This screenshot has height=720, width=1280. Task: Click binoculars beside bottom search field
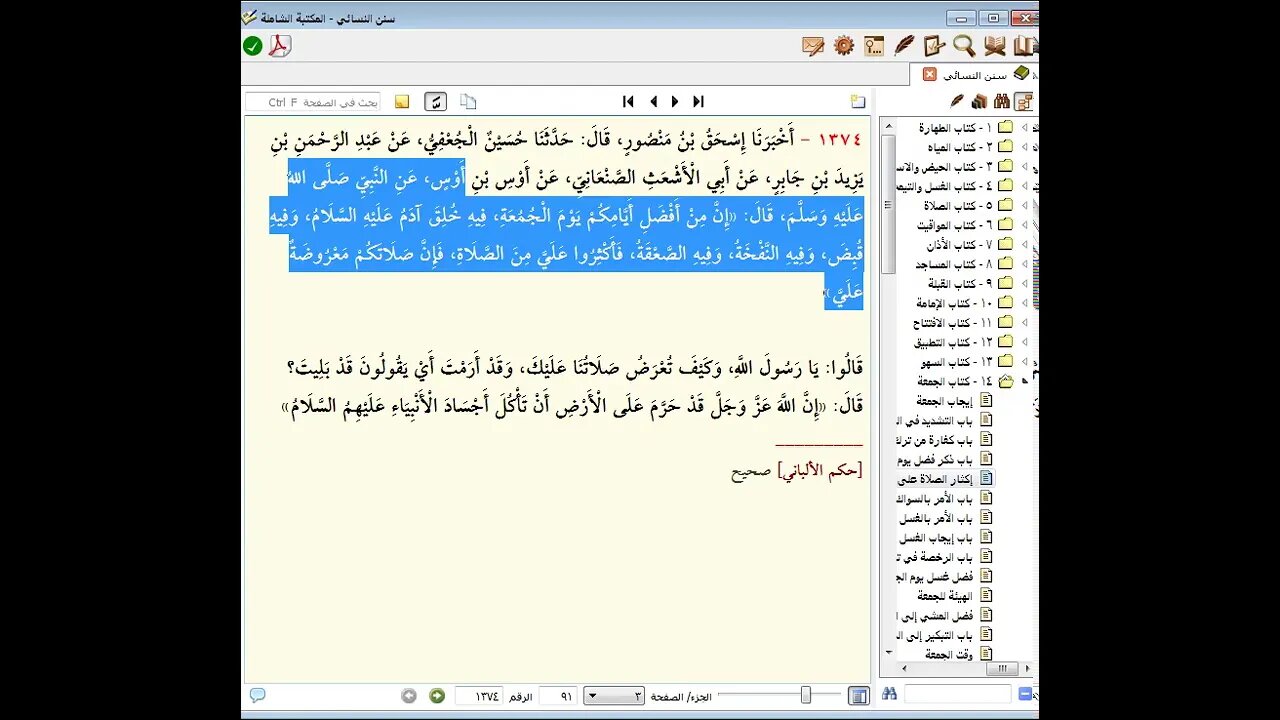889,693
